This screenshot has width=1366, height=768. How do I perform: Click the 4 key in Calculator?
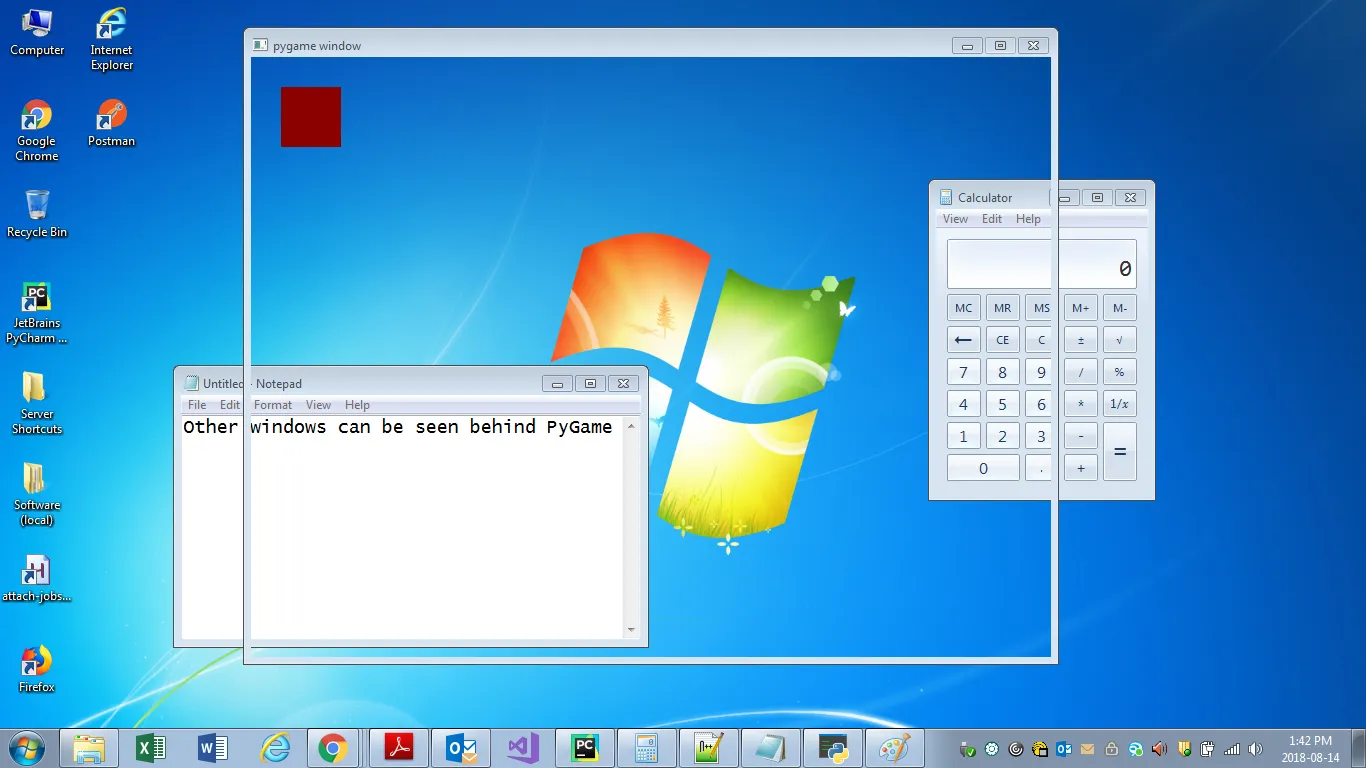click(964, 404)
